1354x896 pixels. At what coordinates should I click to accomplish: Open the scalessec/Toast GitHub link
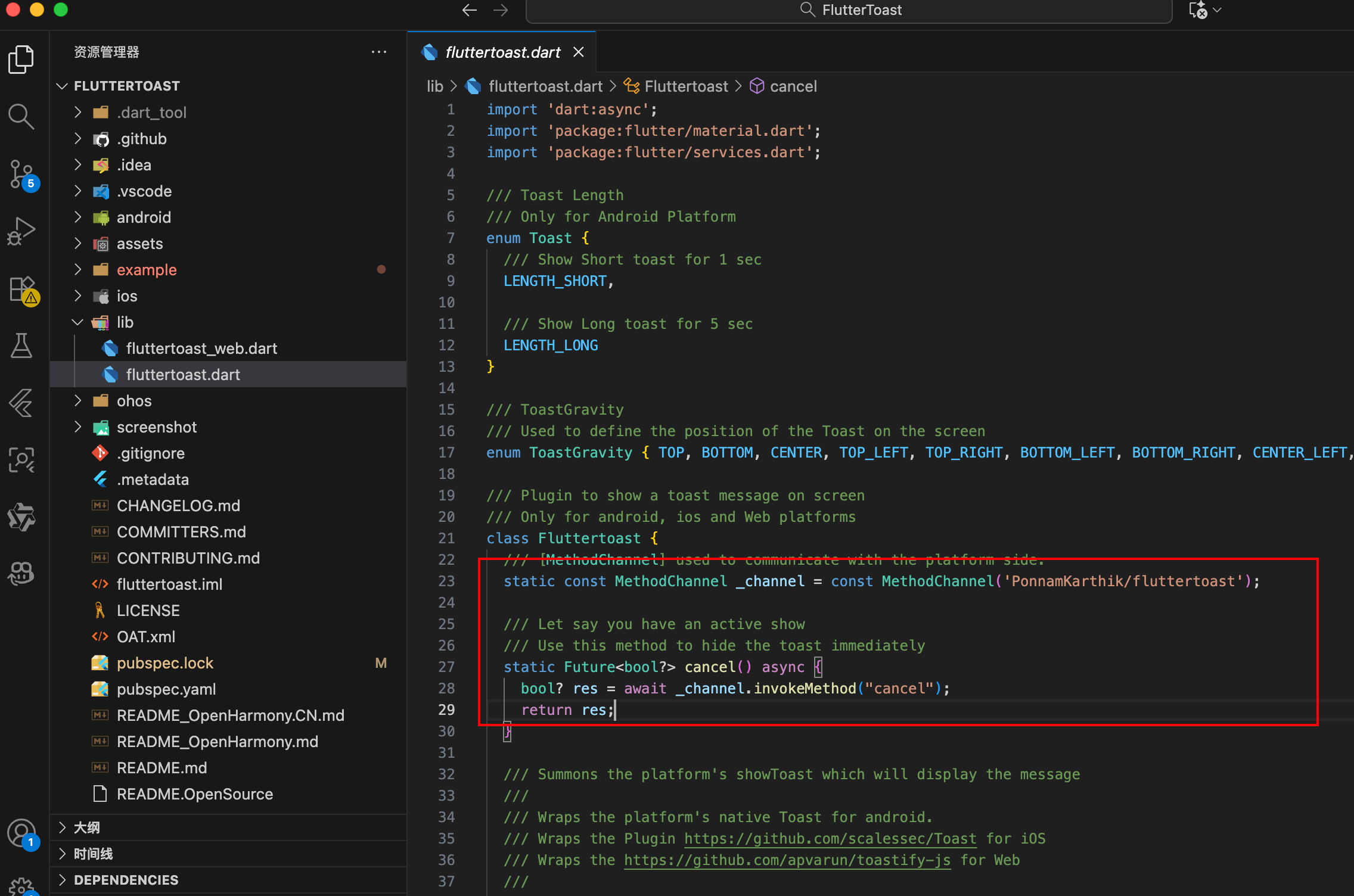point(830,839)
